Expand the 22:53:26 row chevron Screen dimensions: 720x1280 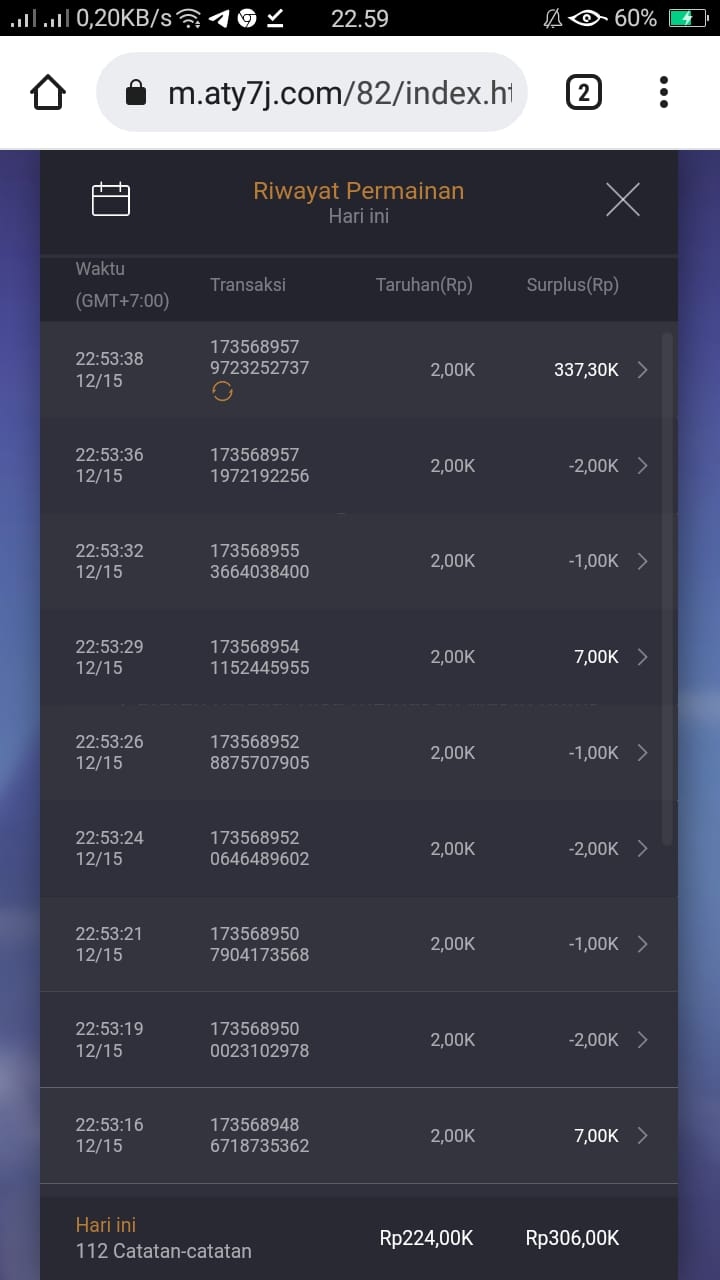(x=643, y=753)
